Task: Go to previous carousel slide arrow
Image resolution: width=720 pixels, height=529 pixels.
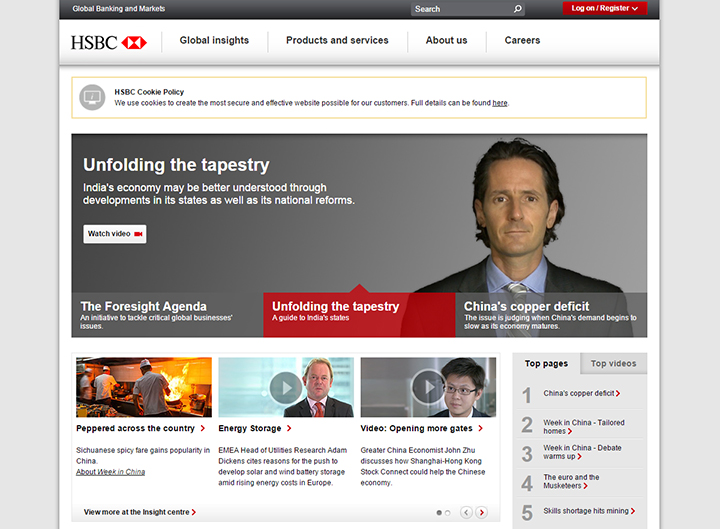Action: click(466, 512)
